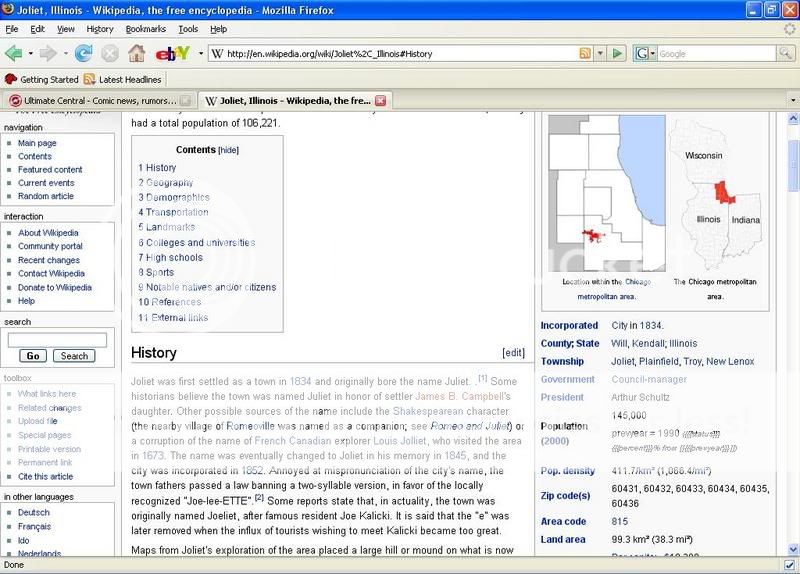The height and width of the screenshot is (574, 800).
Task: Click the Google search box in toolbar
Action: [716, 54]
